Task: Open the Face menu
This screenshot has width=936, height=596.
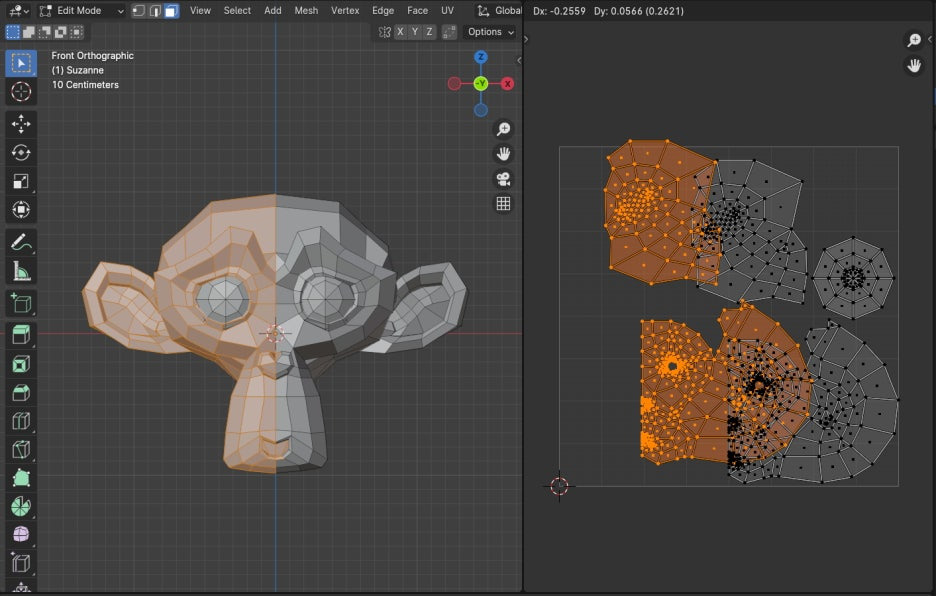Action: tap(417, 11)
